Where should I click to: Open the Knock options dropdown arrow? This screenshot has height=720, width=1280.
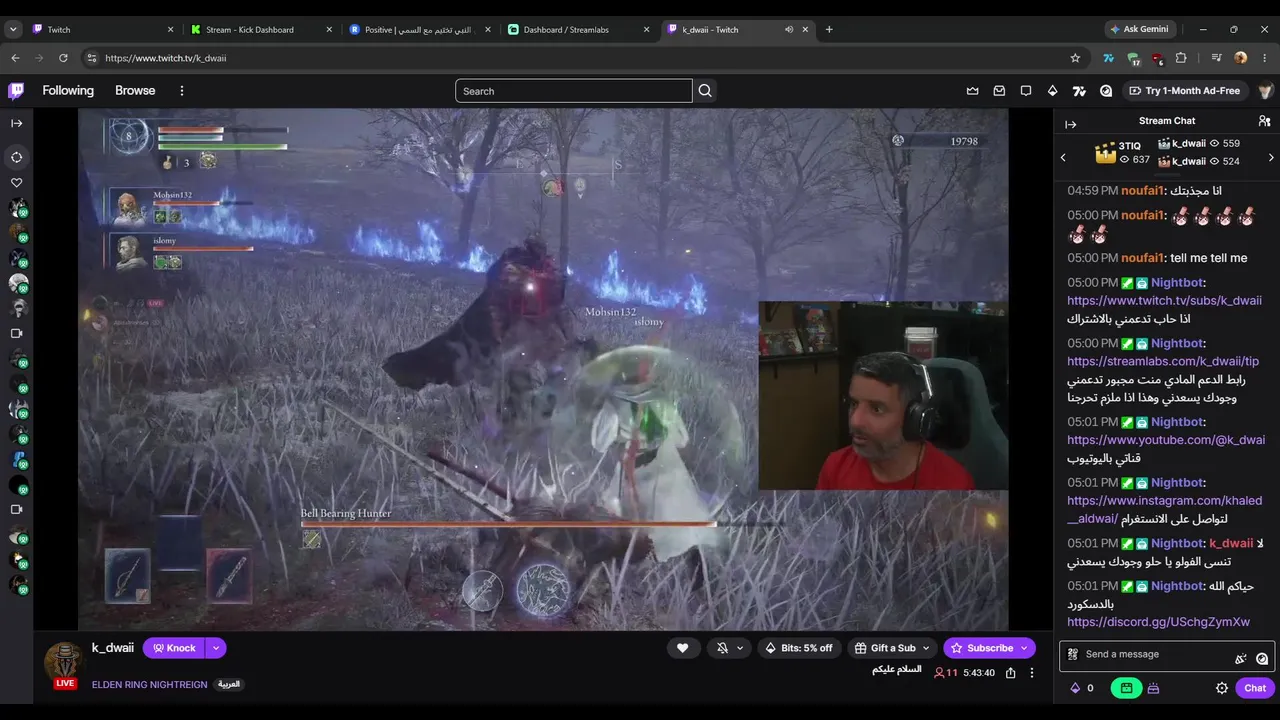[215, 648]
